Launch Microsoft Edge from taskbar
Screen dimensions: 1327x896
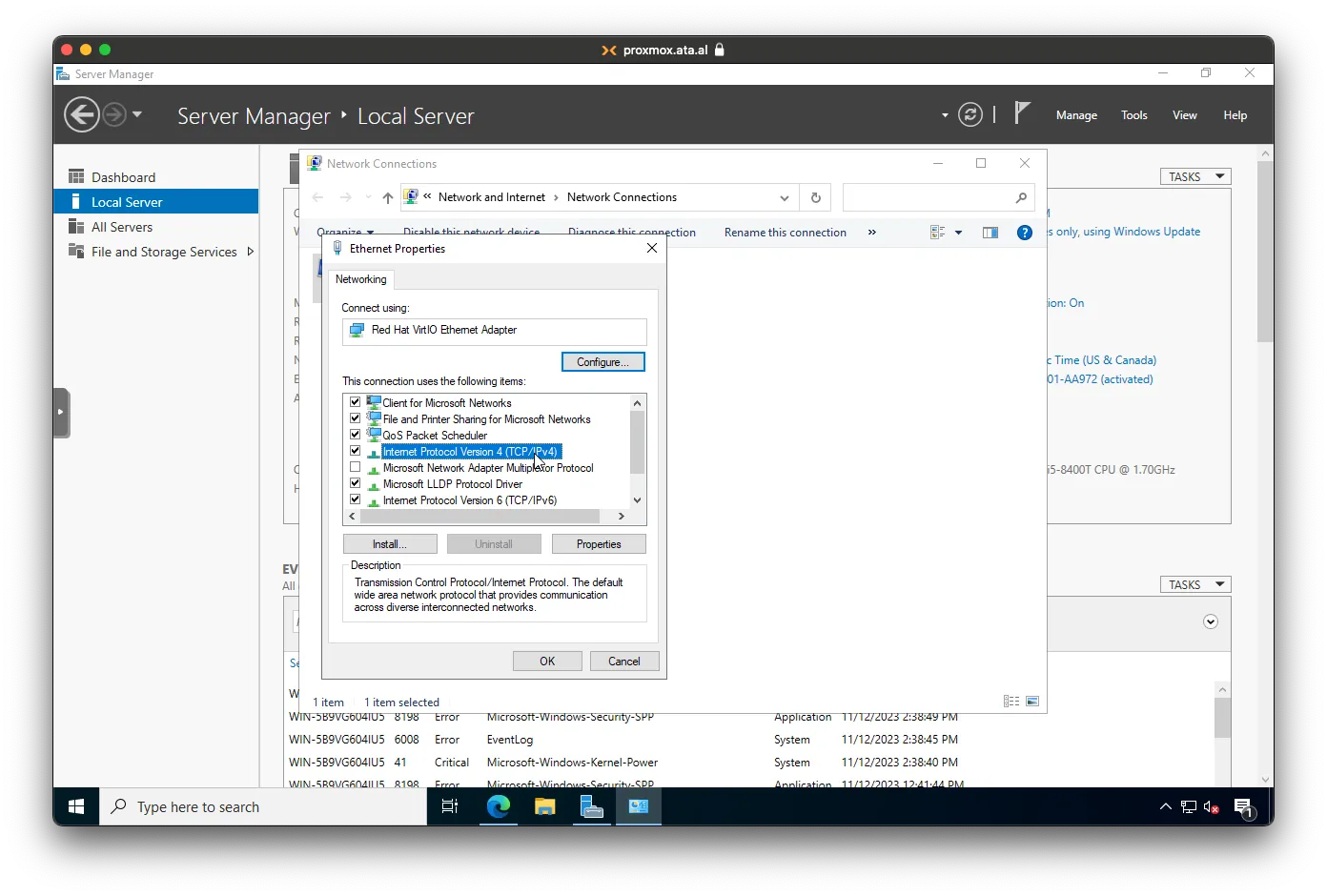tap(499, 806)
